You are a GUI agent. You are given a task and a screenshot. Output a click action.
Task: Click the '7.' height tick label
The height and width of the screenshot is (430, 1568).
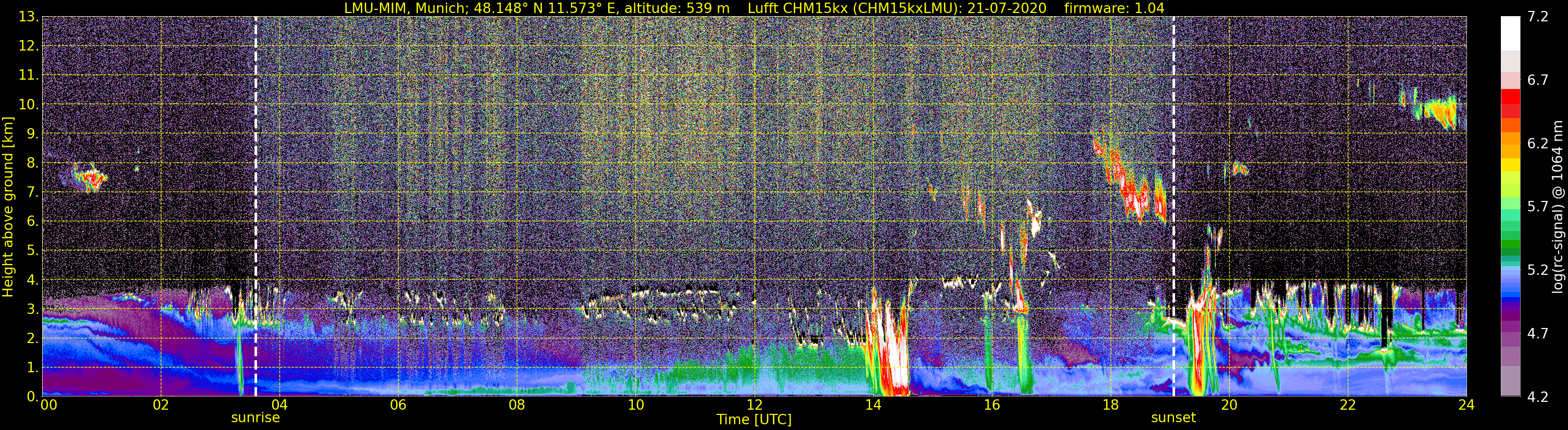point(32,192)
